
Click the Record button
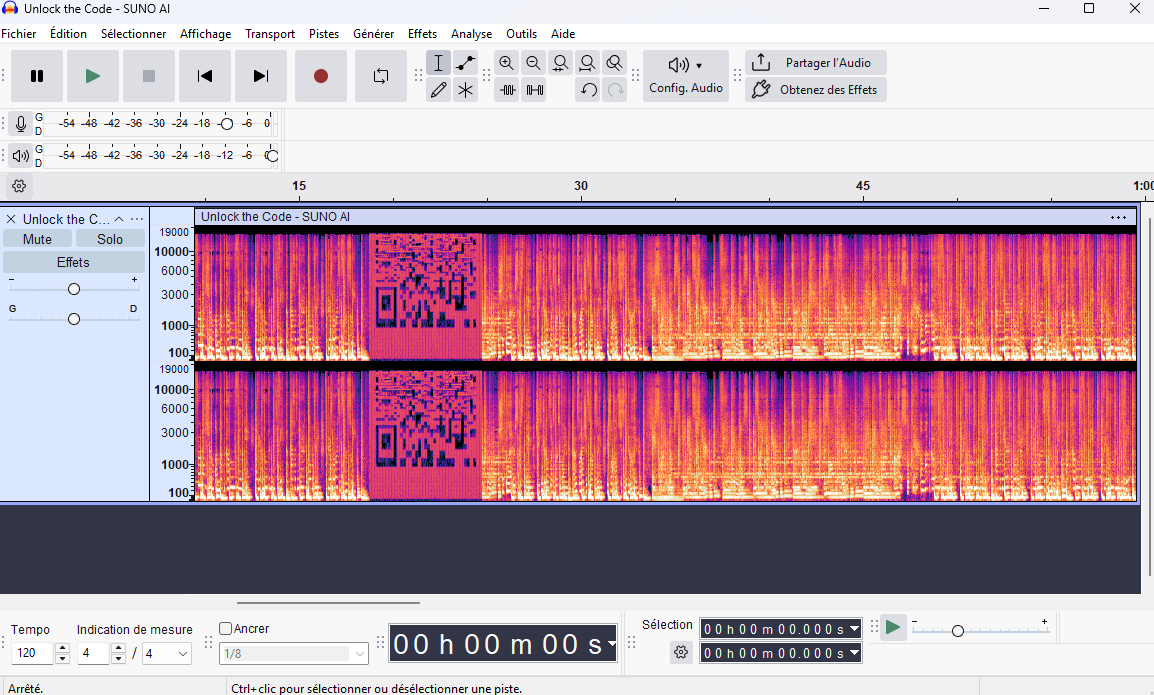click(321, 76)
